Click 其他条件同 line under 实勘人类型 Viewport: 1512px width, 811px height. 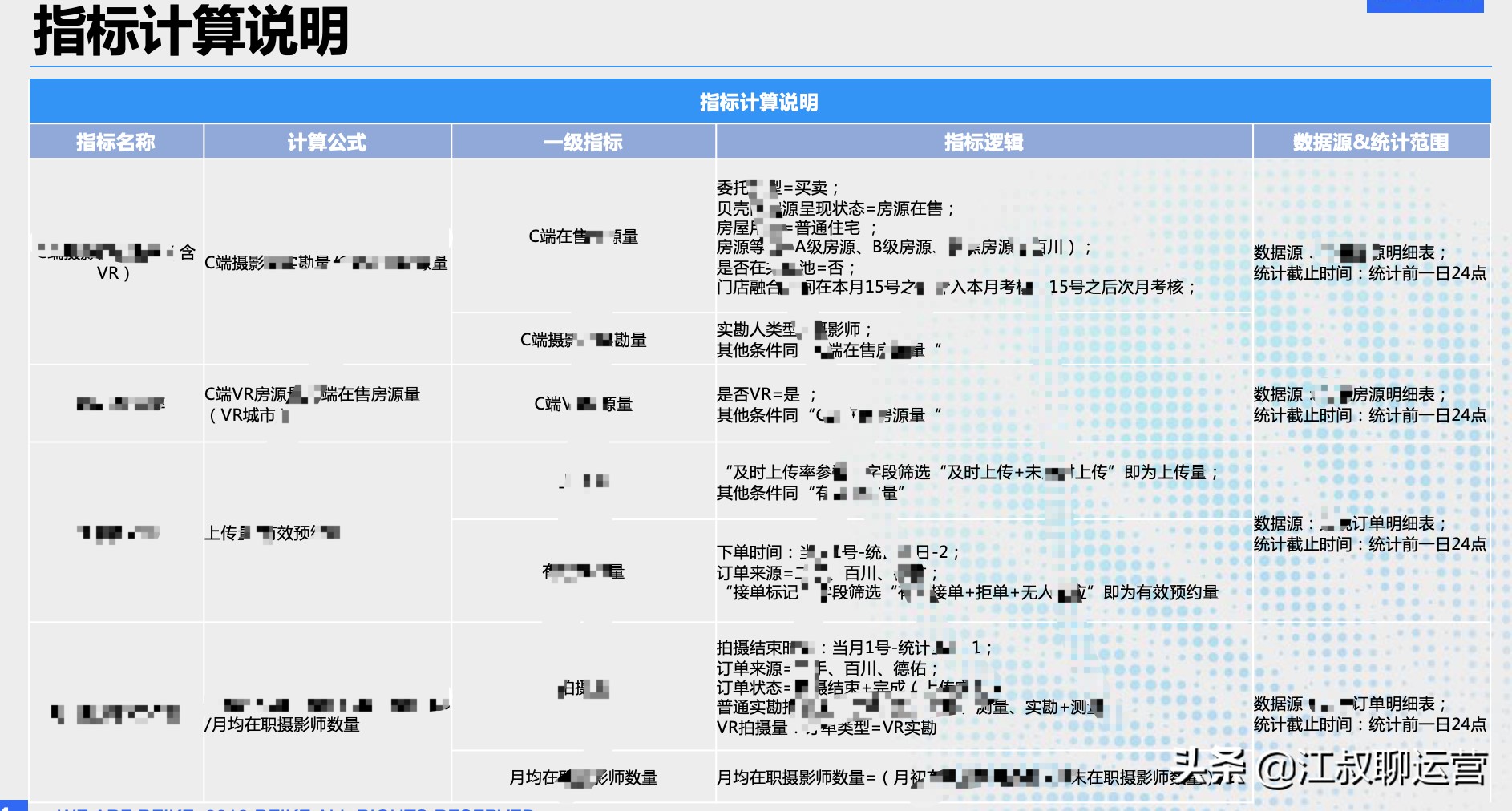tap(829, 350)
